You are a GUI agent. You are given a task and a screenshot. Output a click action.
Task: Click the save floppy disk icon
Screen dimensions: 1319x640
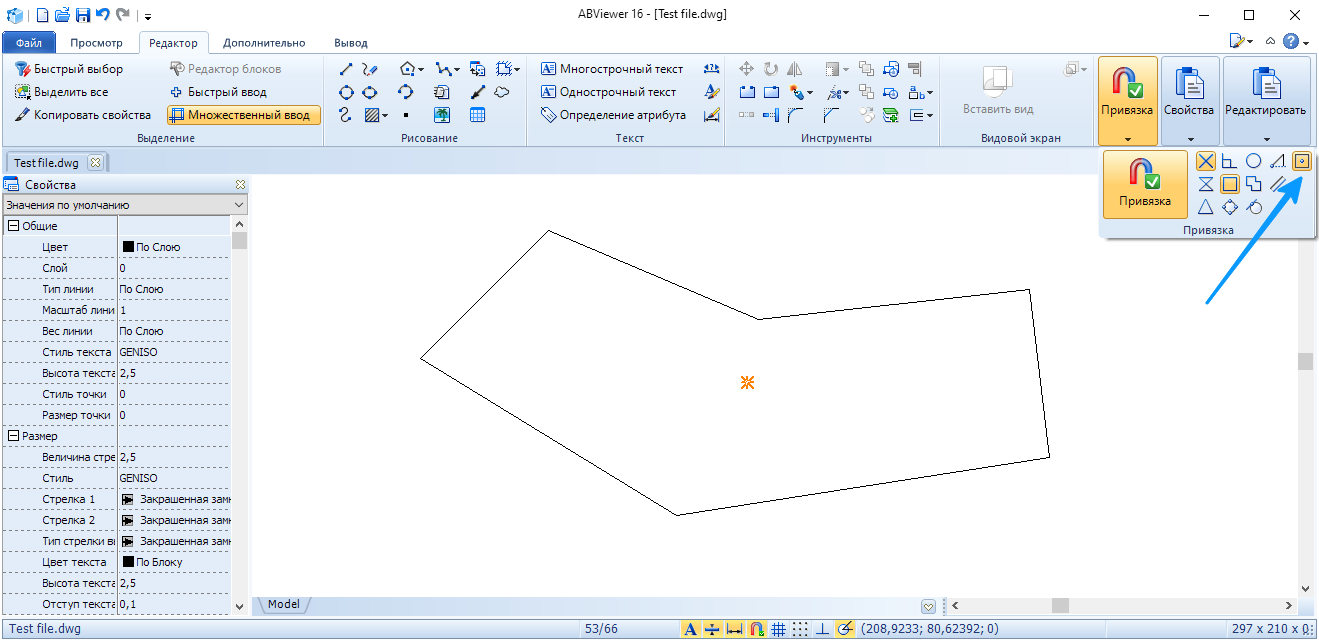pos(82,15)
